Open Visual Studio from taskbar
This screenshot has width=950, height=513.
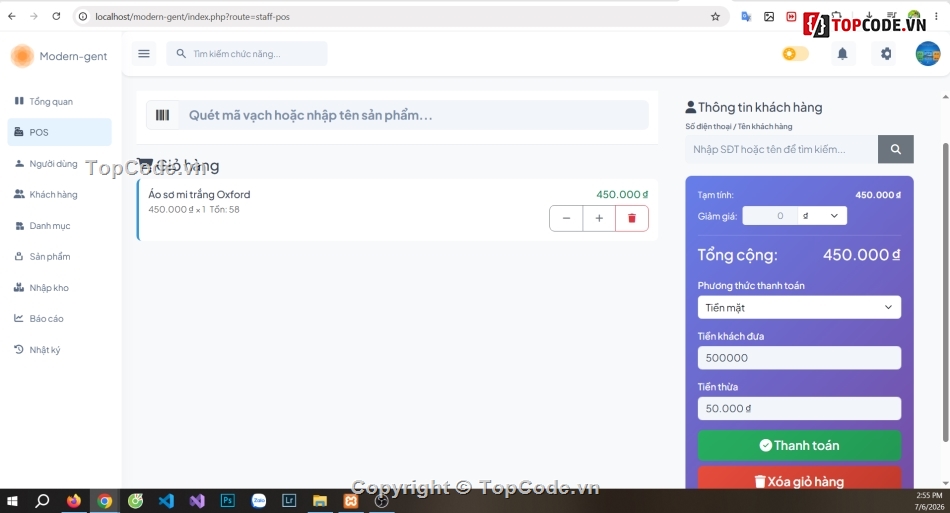[197, 501]
